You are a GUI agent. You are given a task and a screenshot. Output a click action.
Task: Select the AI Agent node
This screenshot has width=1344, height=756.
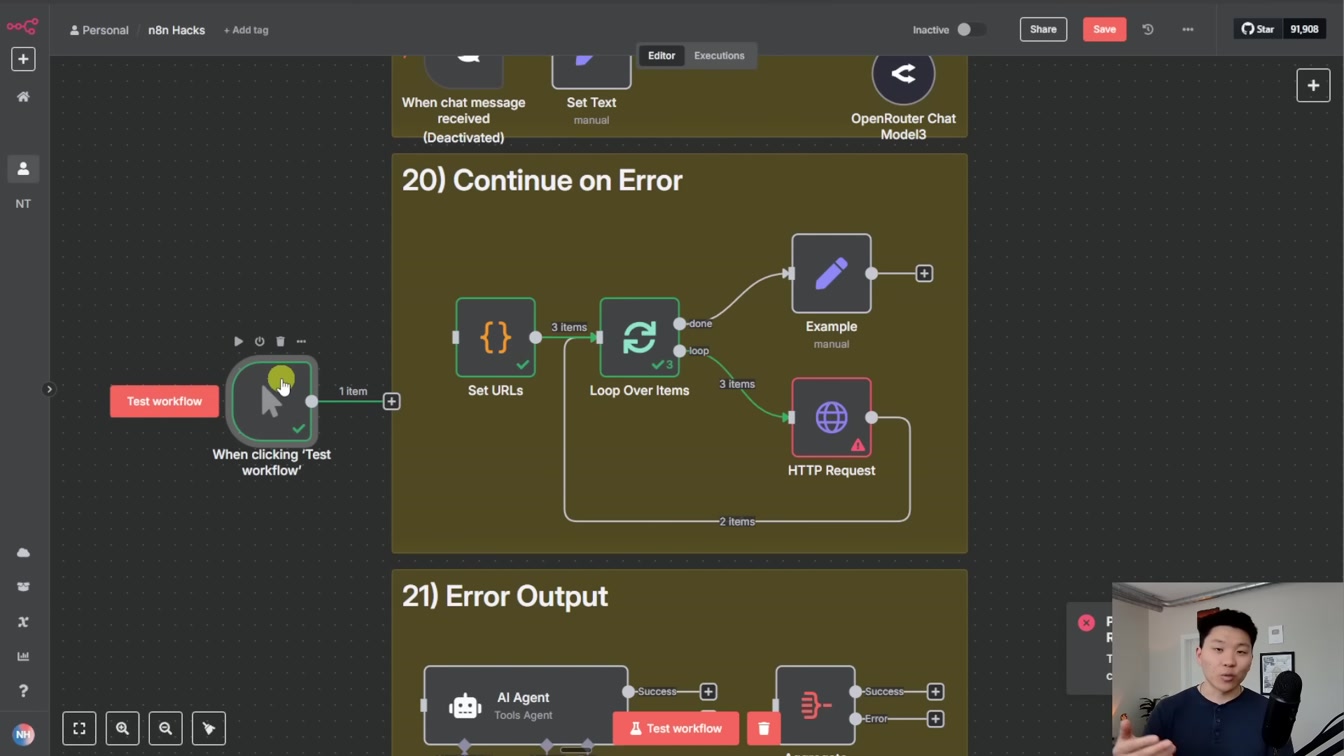526,705
